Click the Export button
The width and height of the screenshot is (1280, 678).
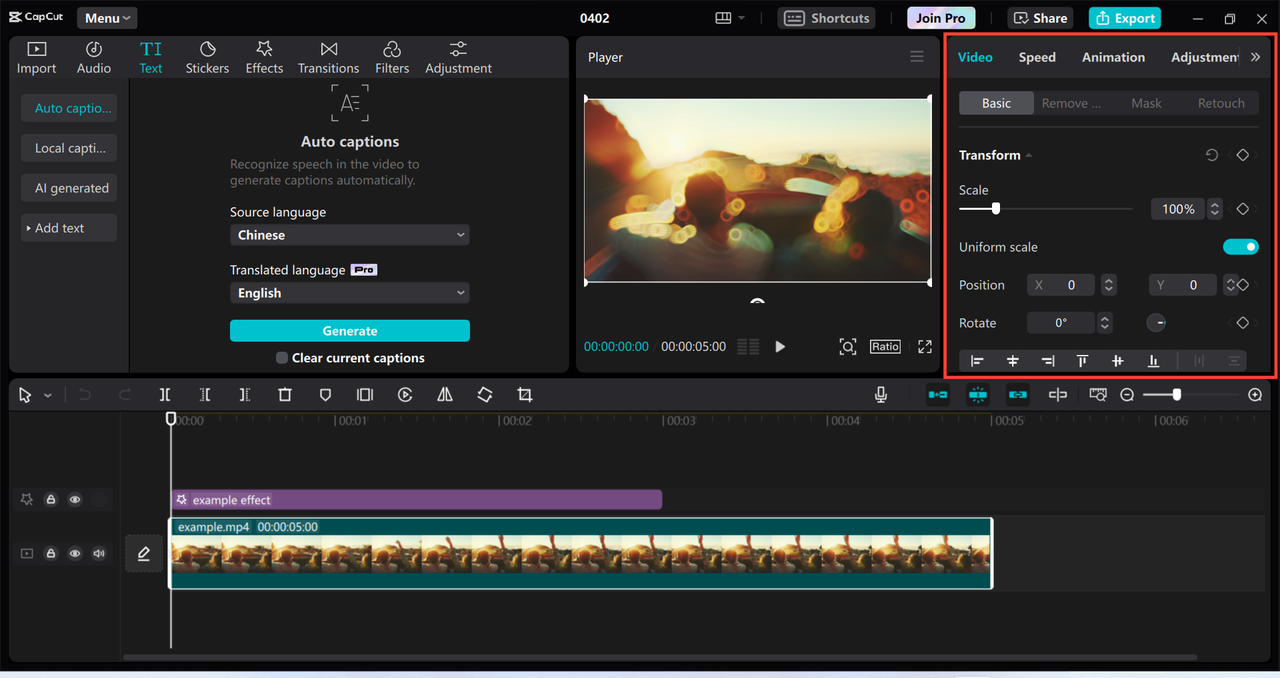[x=1125, y=18]
